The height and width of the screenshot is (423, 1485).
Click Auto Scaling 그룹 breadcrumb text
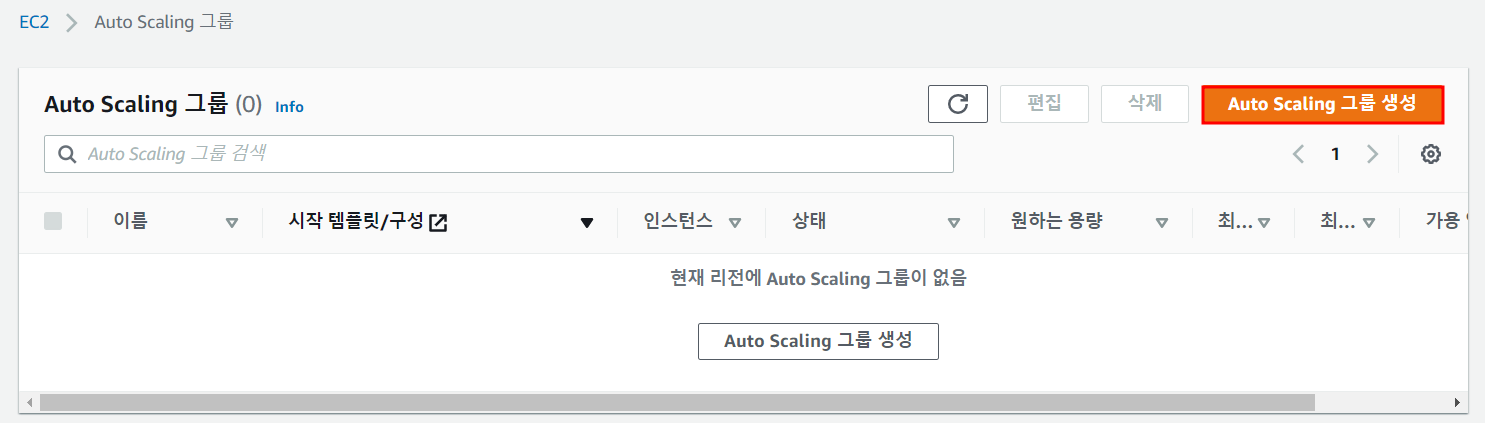coord(164,22)
